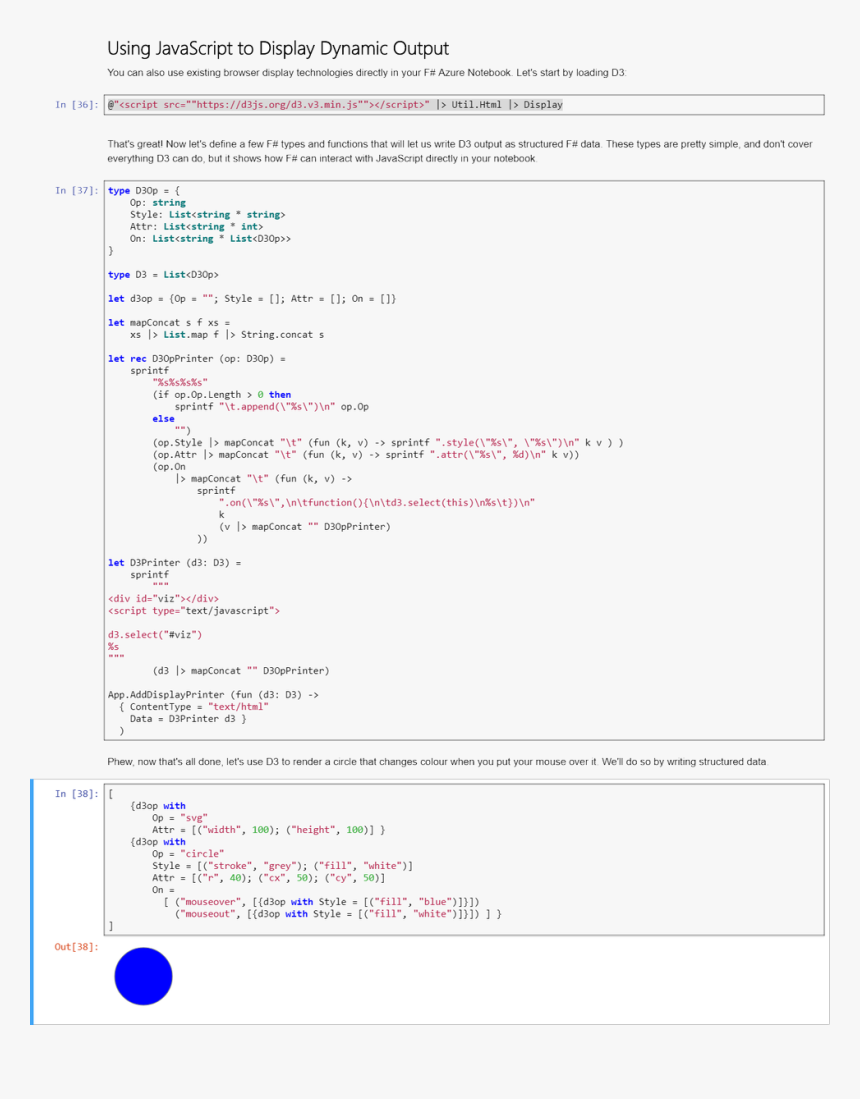Click the 'let D3Printer (d3: D3) =' line
This screenshot has height=1099, width=860.
coord(175,563)
